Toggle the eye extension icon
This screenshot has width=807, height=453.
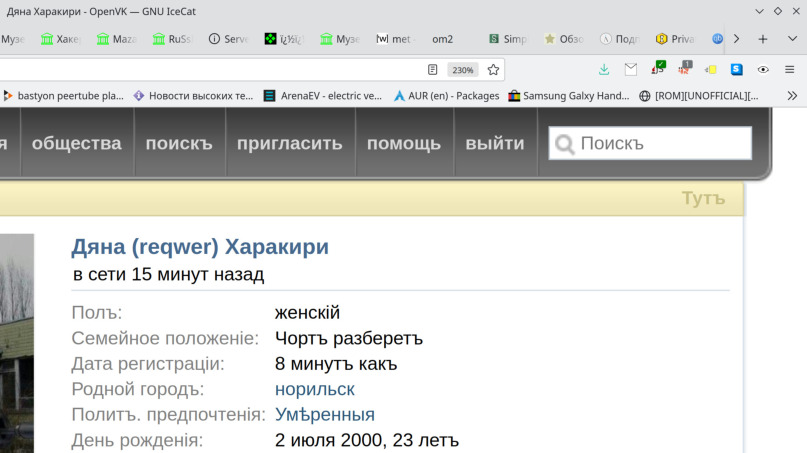763,70
